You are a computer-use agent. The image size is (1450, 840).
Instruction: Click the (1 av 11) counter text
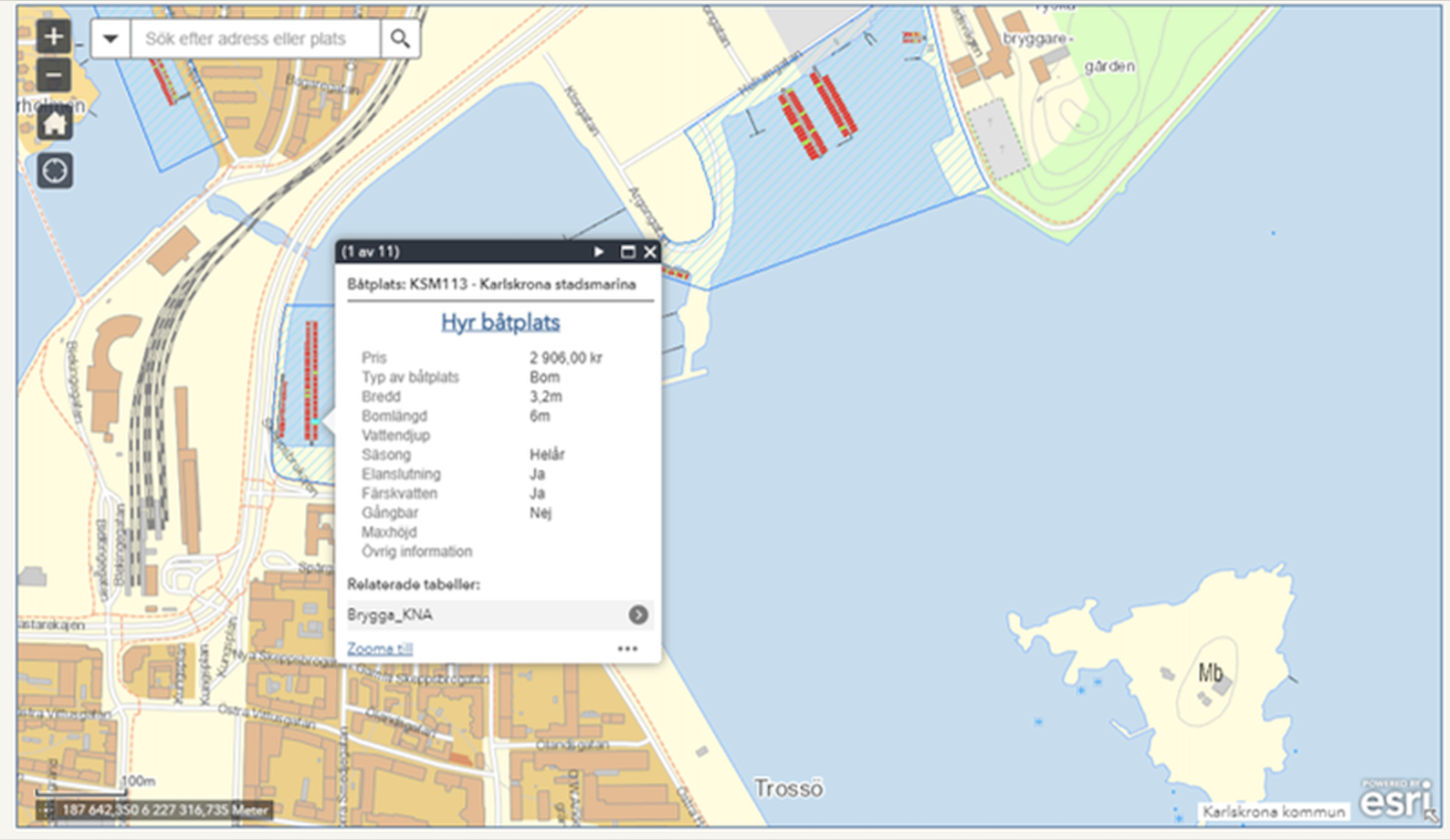pyautogui.click(x=370, y=252)
